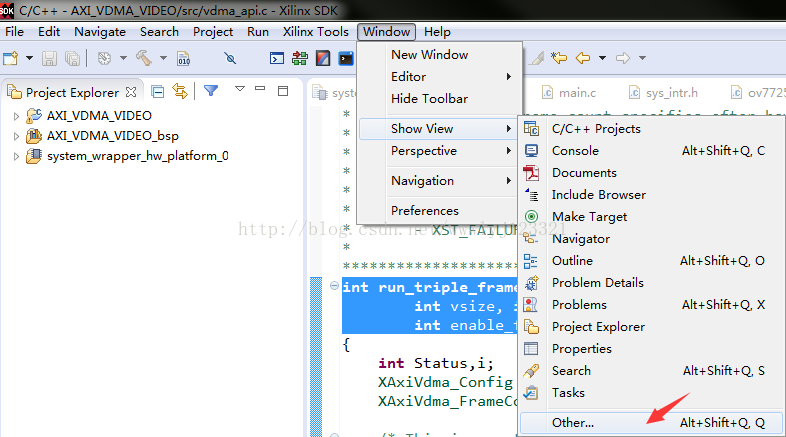Select Tasks view entry
The image size is (786, 437).
651,393
